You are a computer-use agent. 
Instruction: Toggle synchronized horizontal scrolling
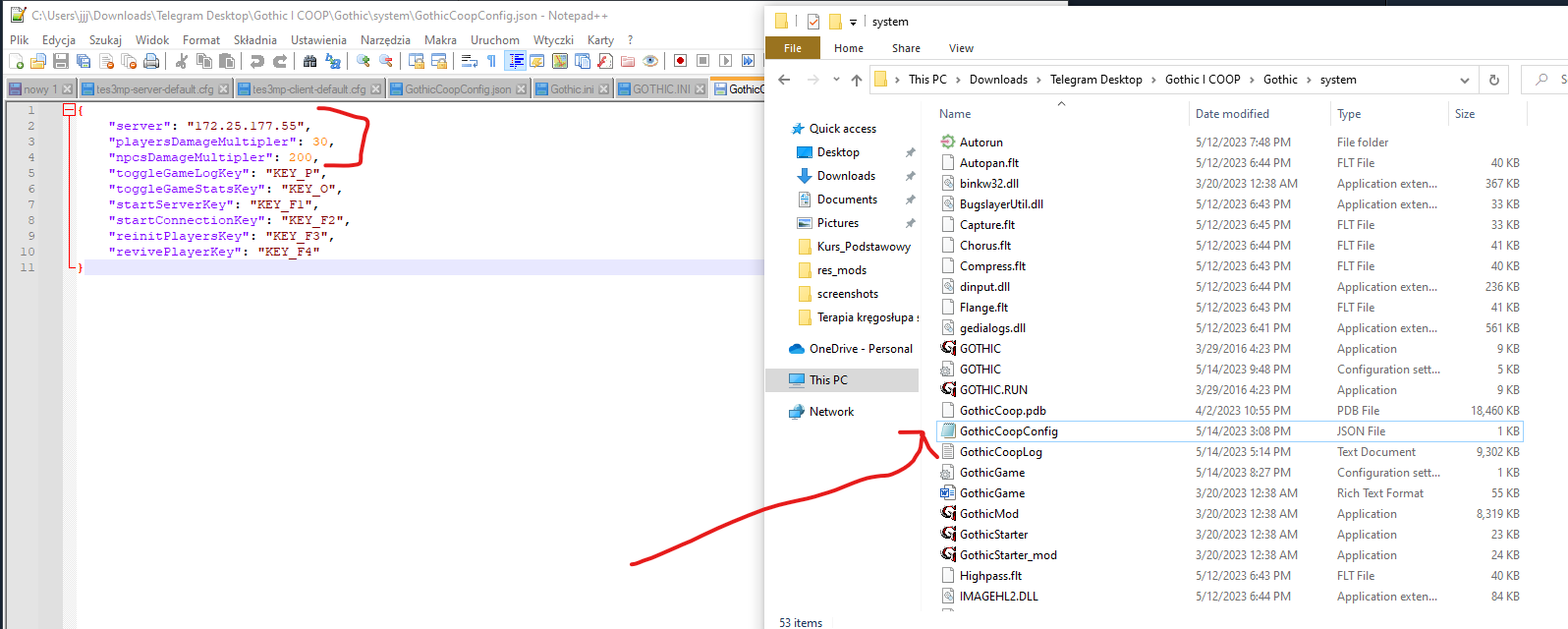tap(439, 61)
